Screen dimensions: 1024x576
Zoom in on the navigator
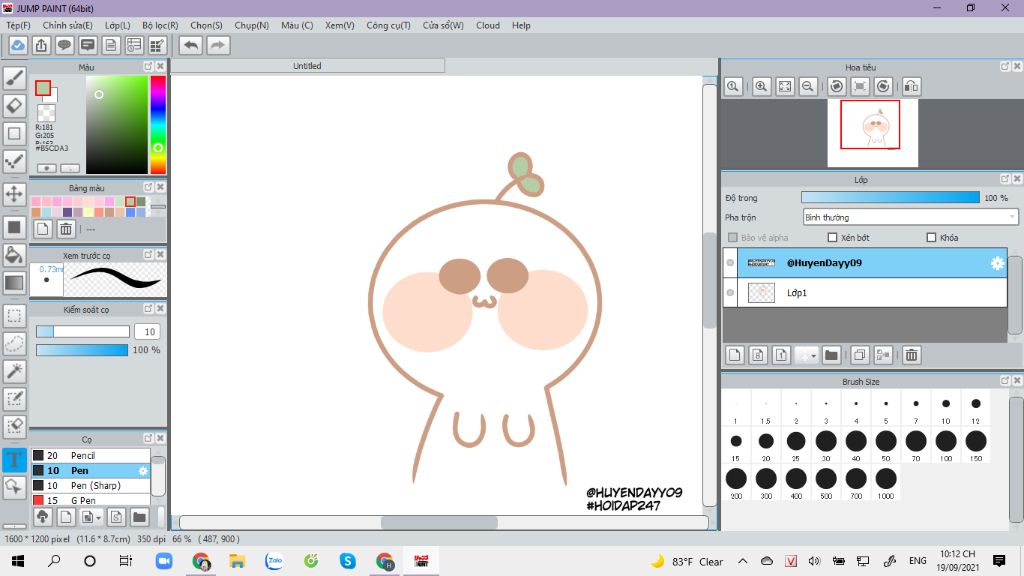(x=761, y=86)
